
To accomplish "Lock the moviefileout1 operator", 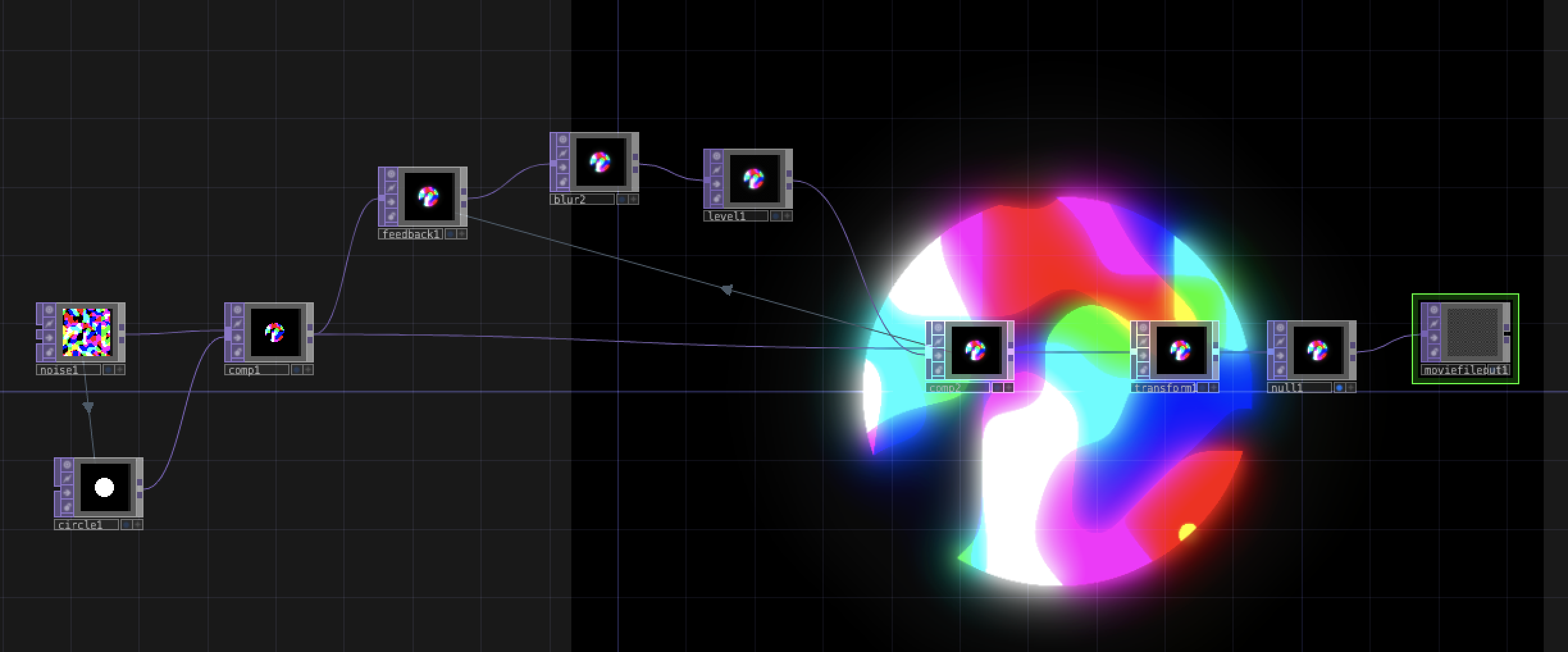I will point(1434,352).
